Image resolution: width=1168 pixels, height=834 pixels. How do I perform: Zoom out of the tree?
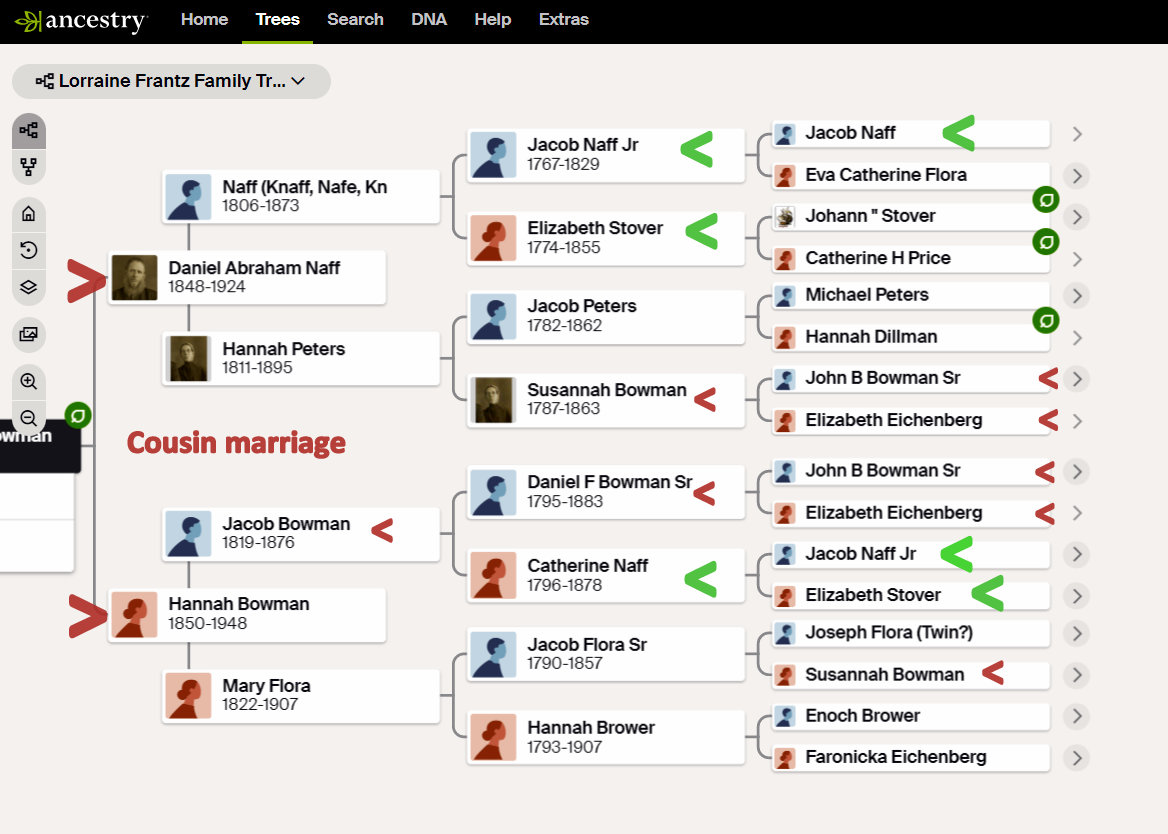29,418
